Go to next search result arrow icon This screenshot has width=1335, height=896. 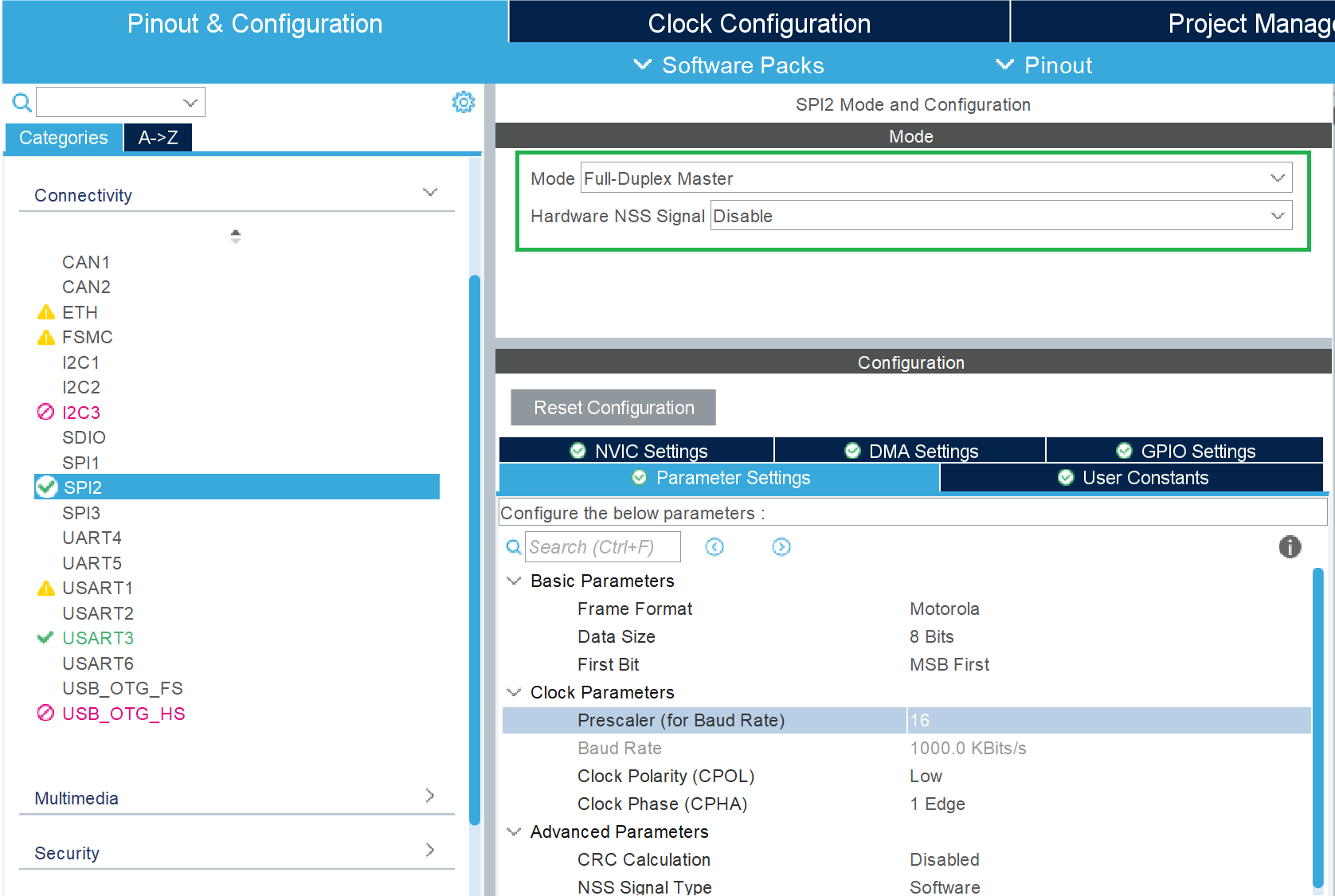click(781, 547)
